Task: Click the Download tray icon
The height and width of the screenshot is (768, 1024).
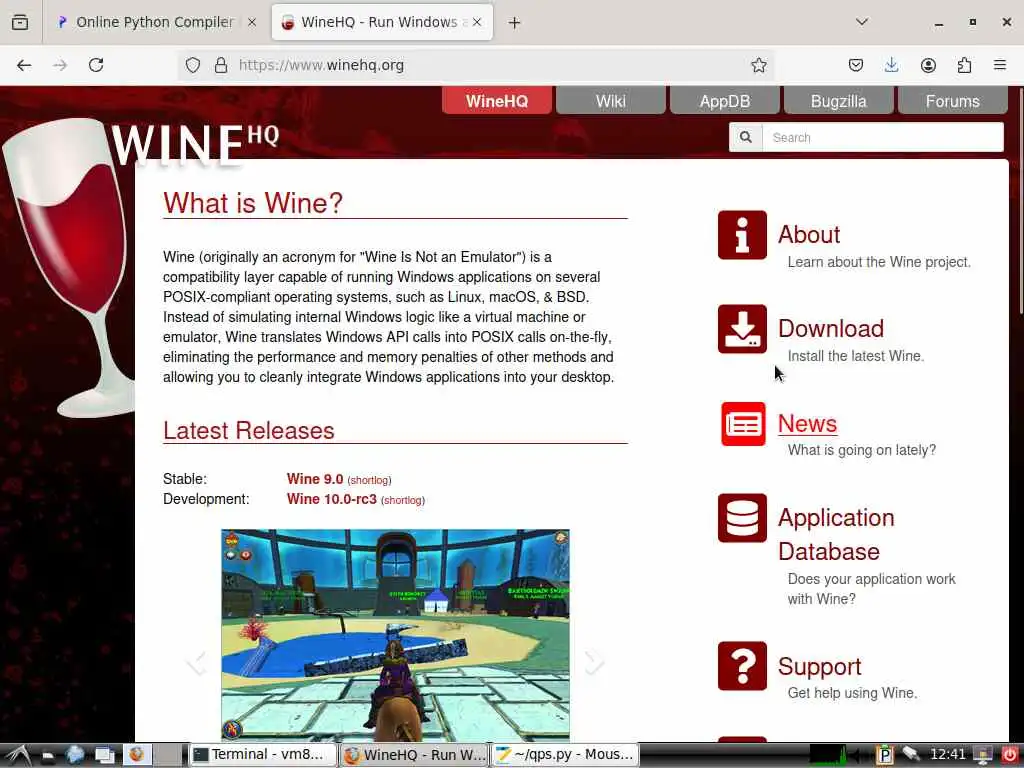Action: (742, 328)
